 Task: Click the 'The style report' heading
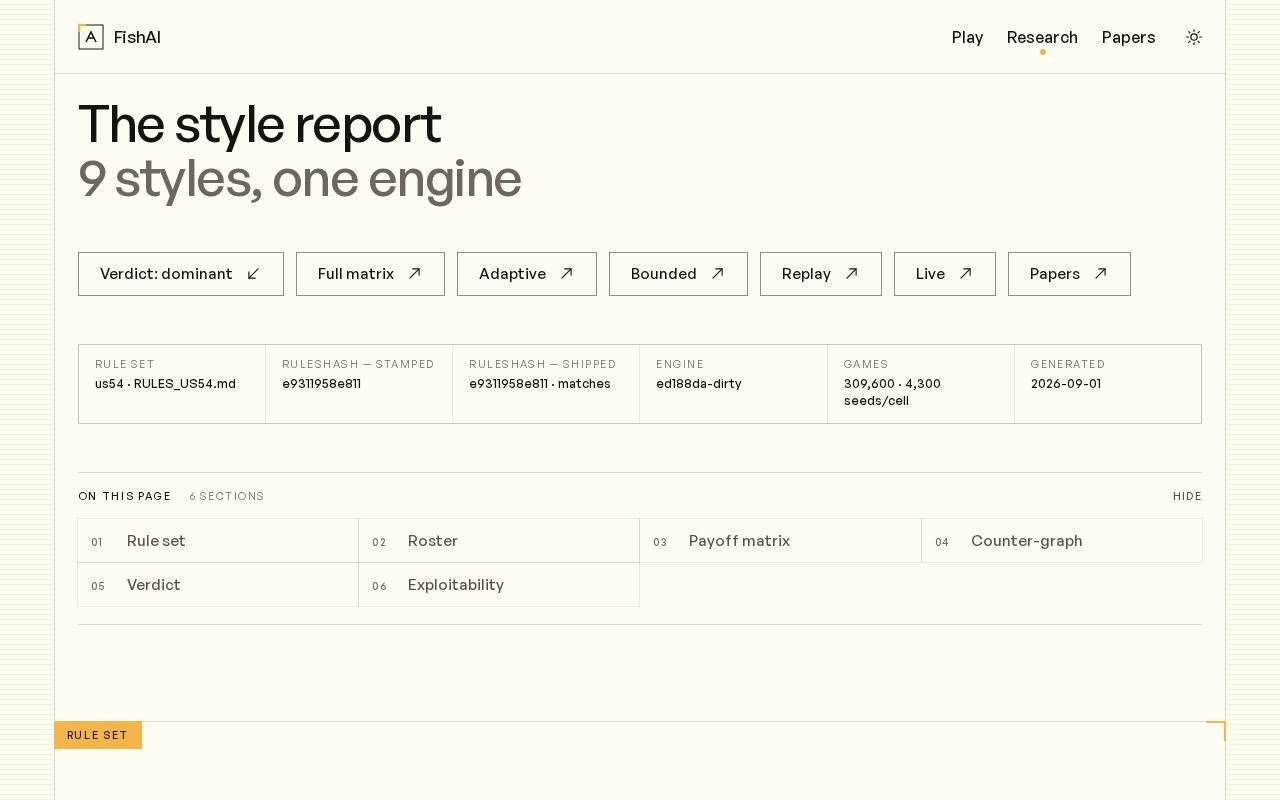[x=260, y=125]
